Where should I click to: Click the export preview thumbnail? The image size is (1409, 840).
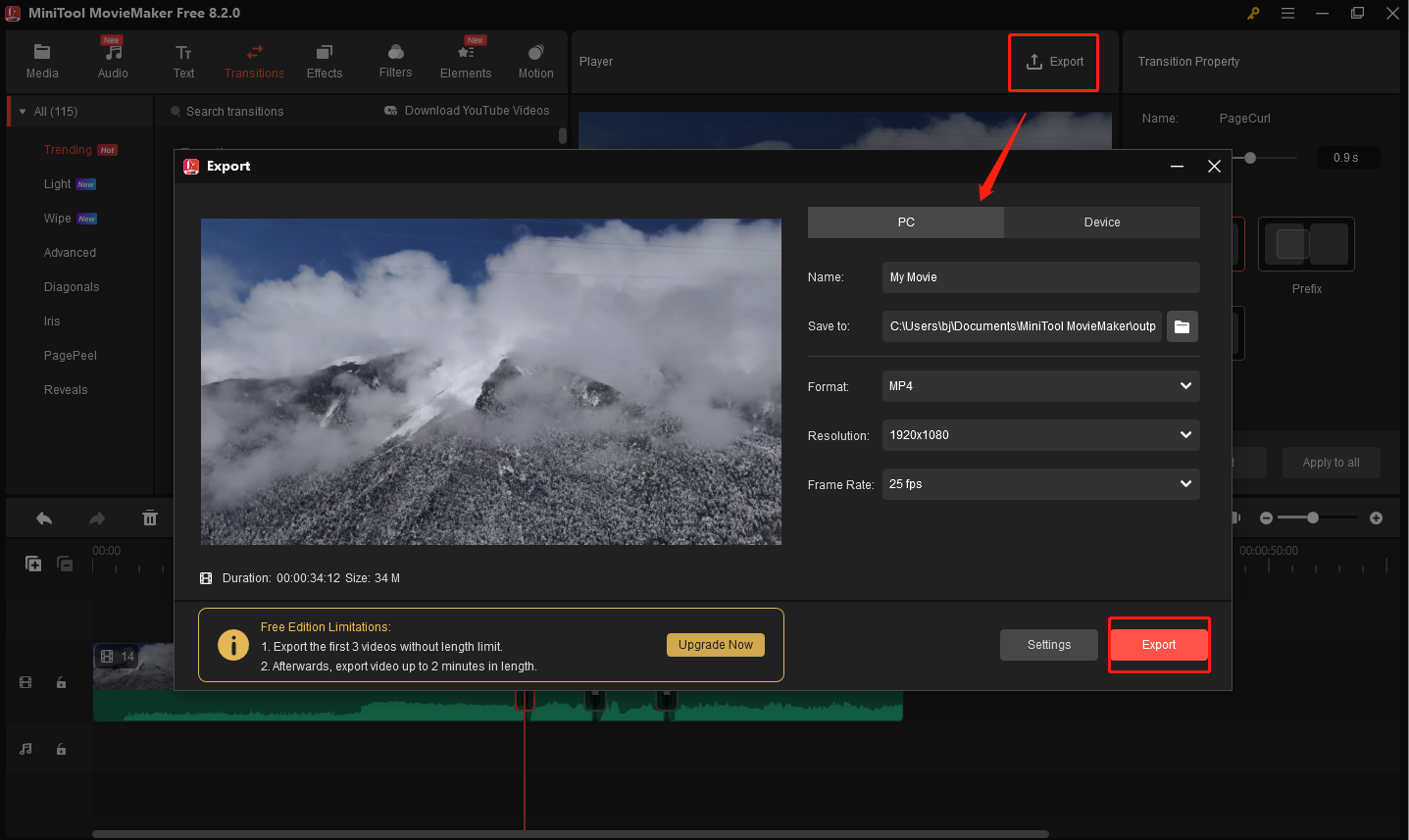click(x=491, y=381)
